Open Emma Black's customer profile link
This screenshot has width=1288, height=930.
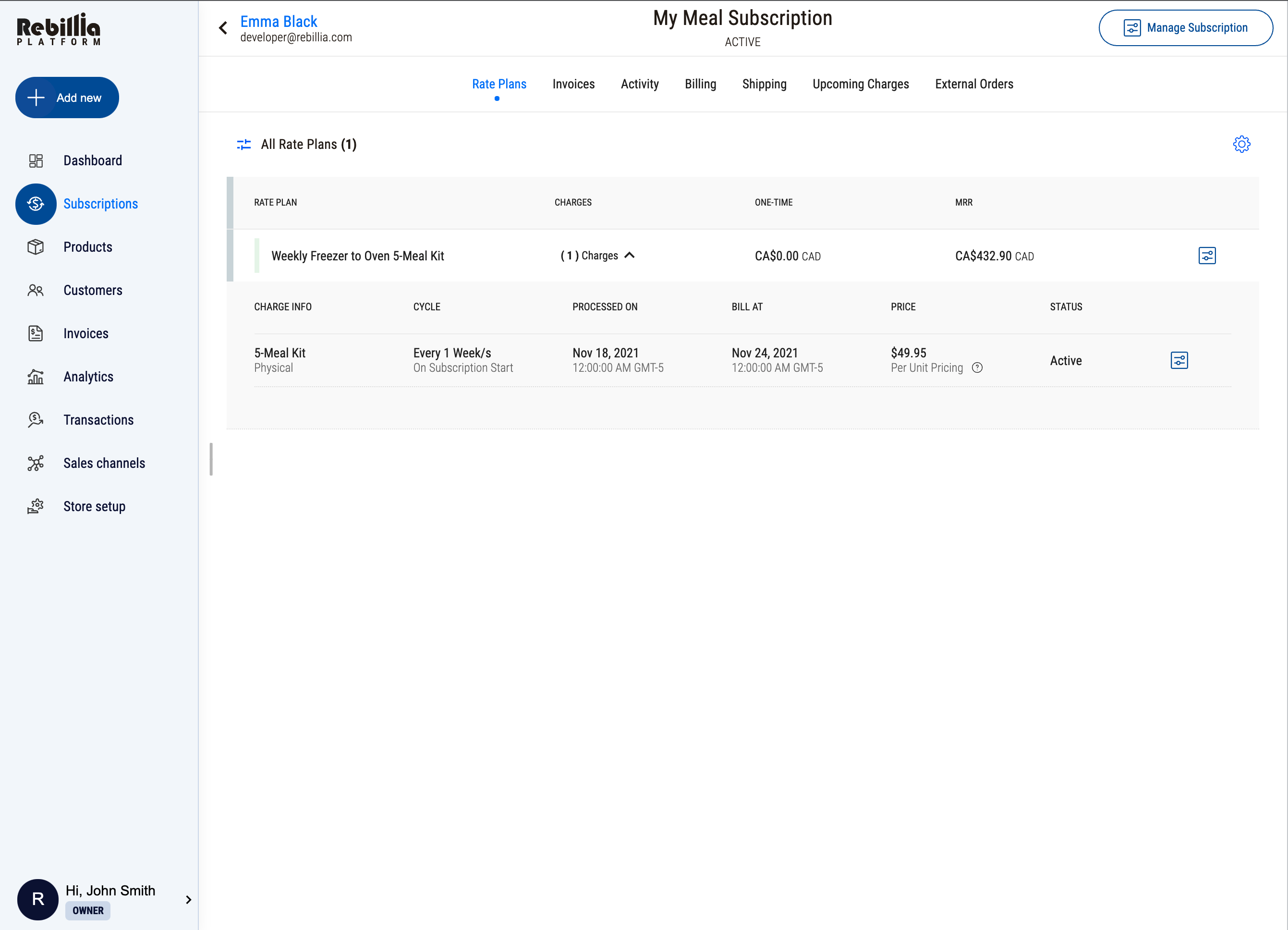(279, 21)
